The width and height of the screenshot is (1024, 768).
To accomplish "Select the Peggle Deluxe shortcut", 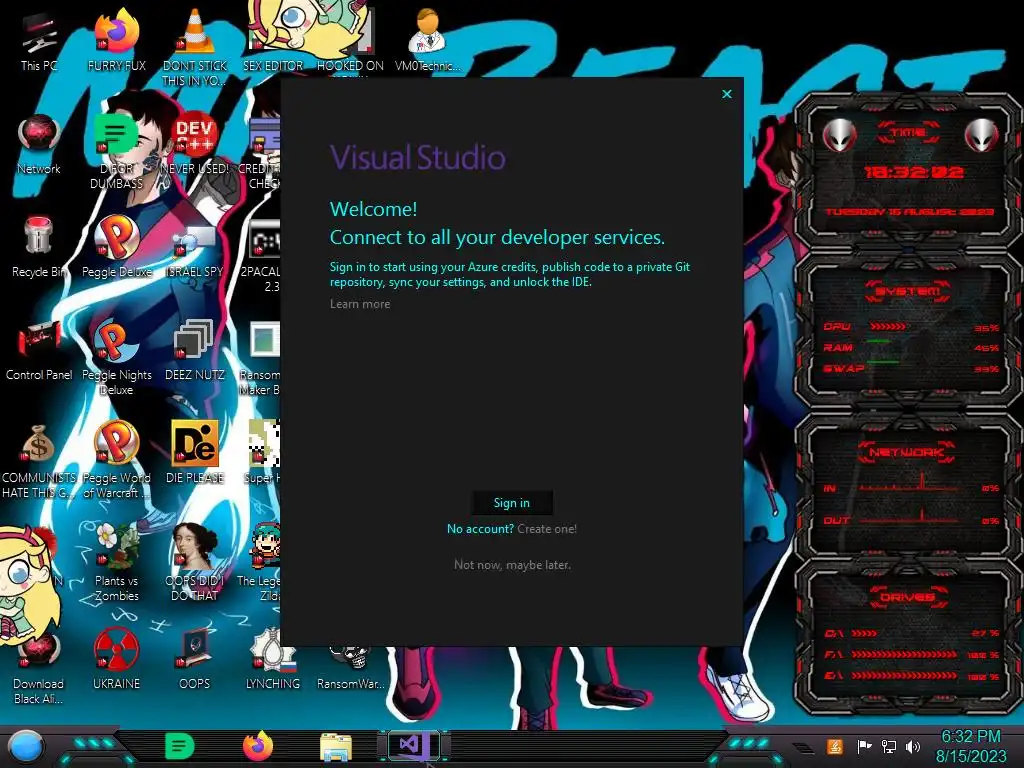I will click(116, 247).
